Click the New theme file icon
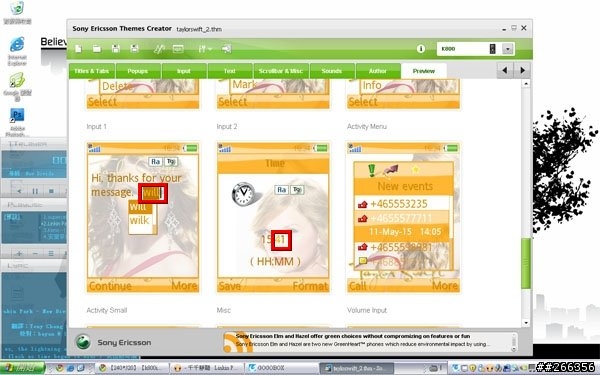 click(x=78, y=49)
